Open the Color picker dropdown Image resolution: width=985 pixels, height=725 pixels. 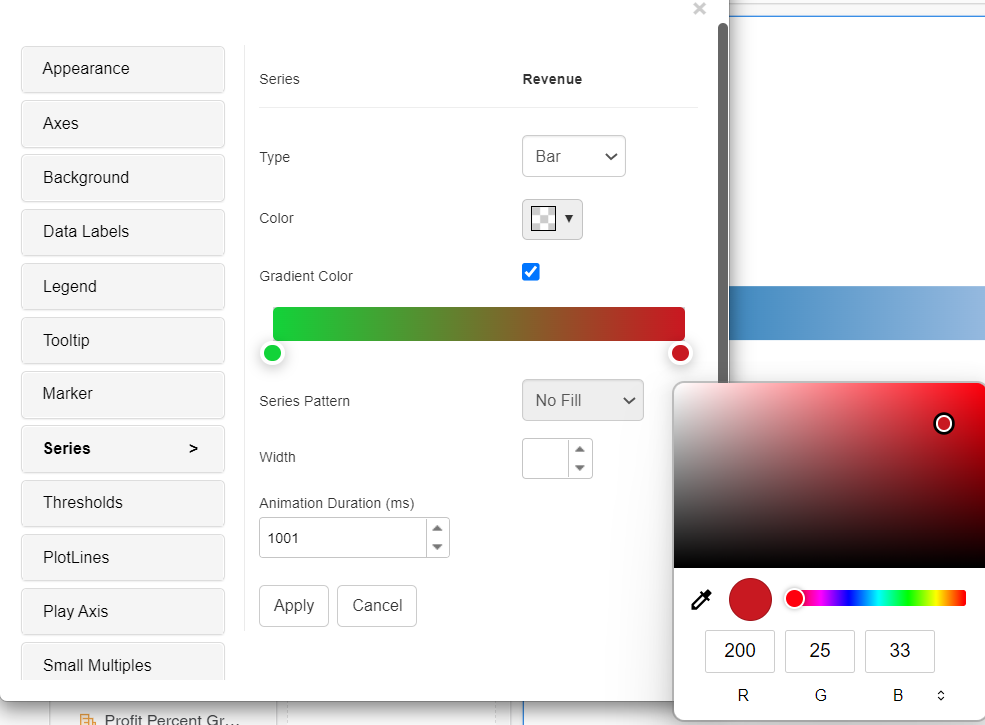(x=552, y=219)
